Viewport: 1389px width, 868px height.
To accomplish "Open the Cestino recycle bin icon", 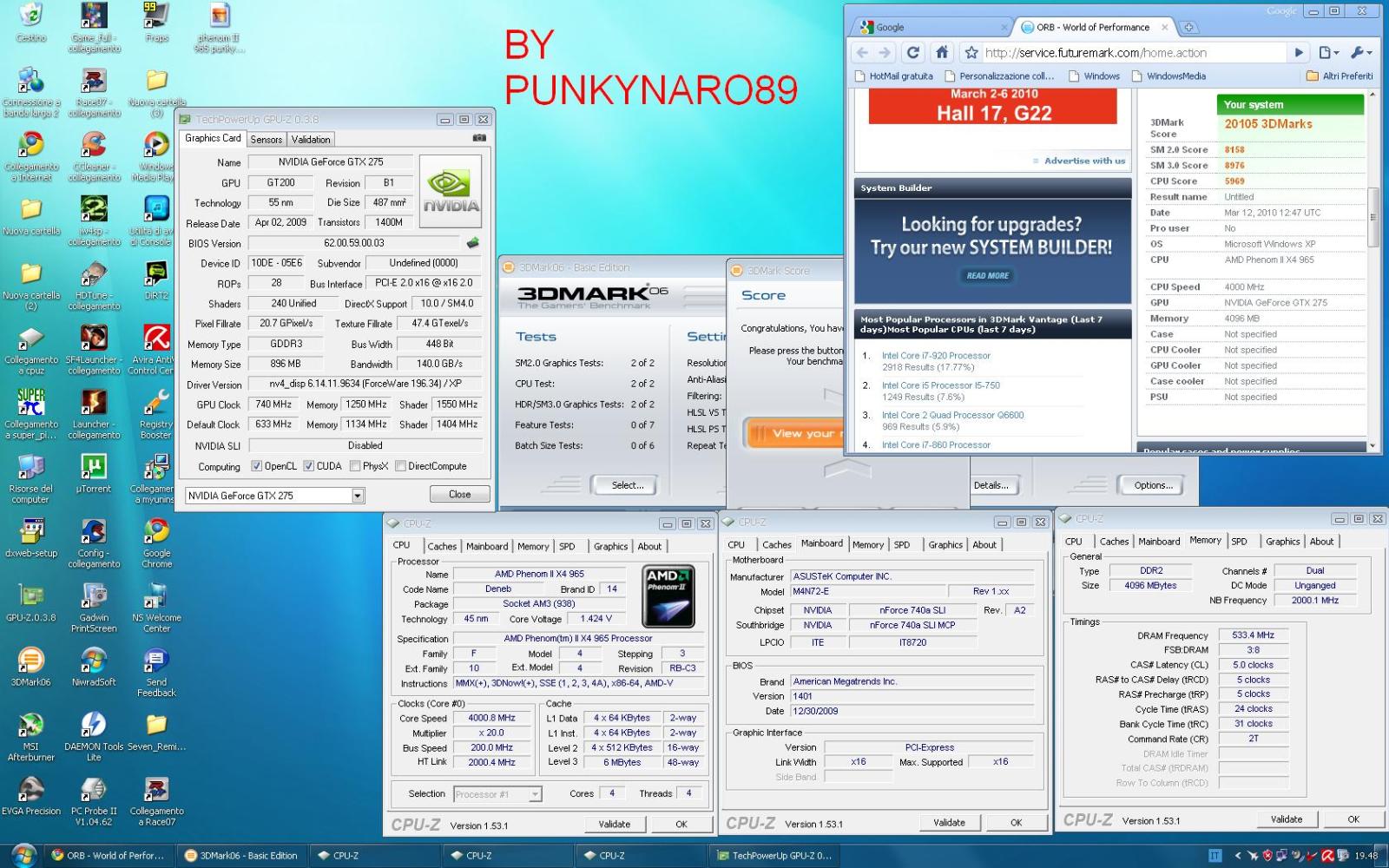I will click(31, 23).
